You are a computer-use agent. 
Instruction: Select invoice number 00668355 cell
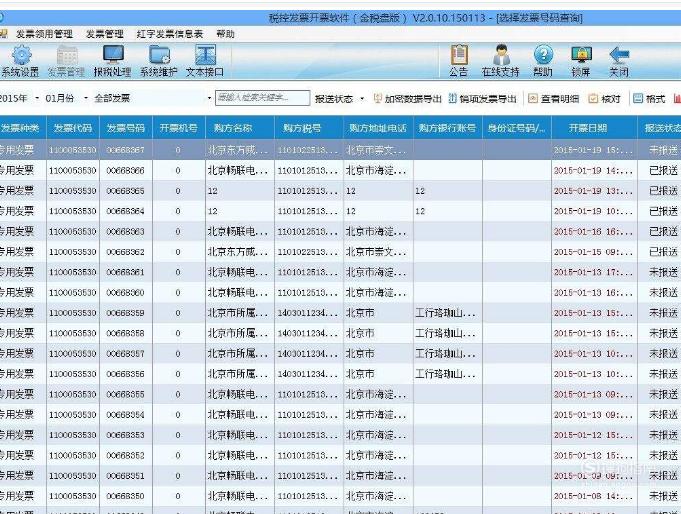(x=126, y=395)
